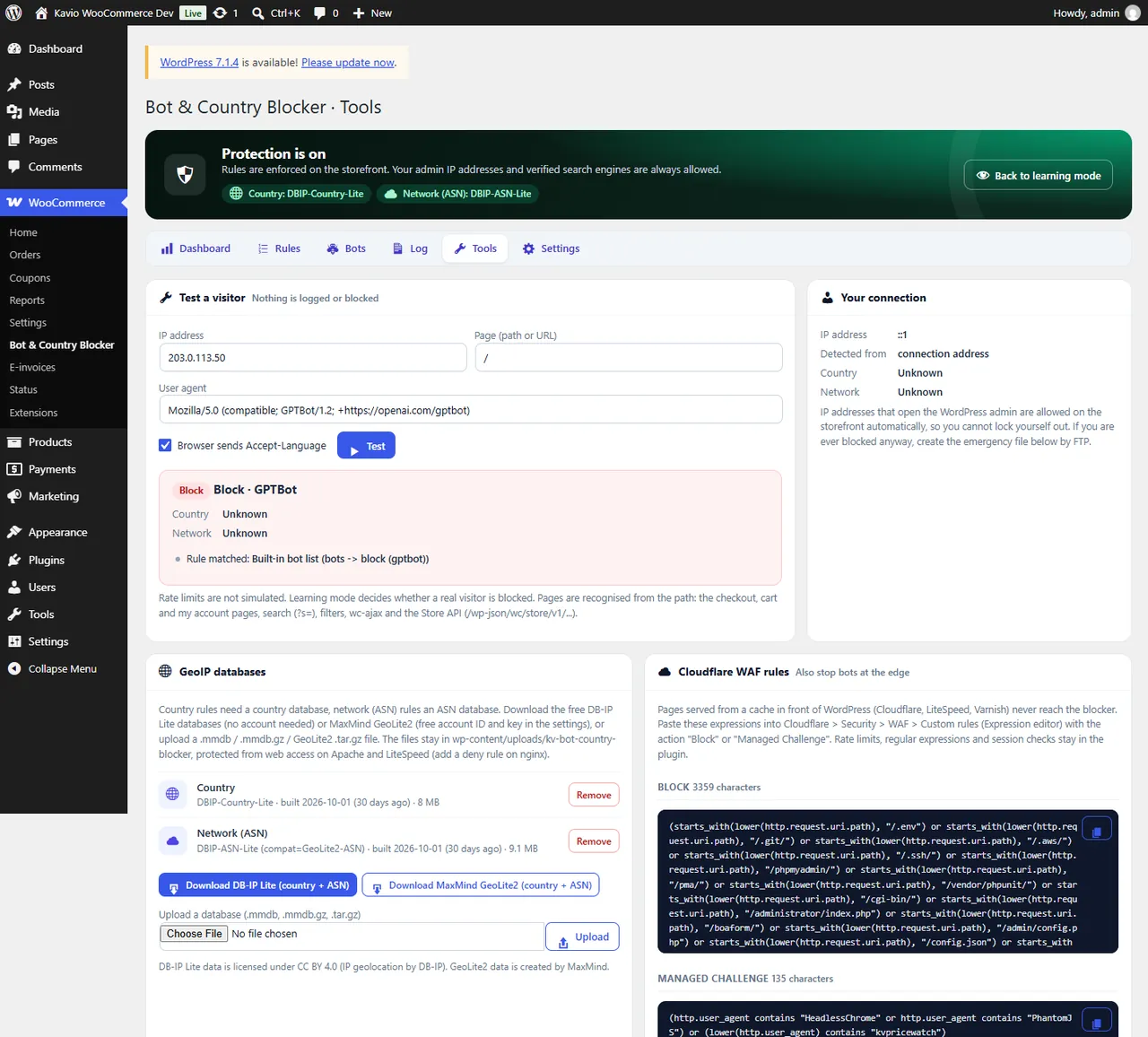Viewport: 1148px width, 1037px height.
Task: Open the WordPress 7.1.4 link
Action: tap(199, 63)
